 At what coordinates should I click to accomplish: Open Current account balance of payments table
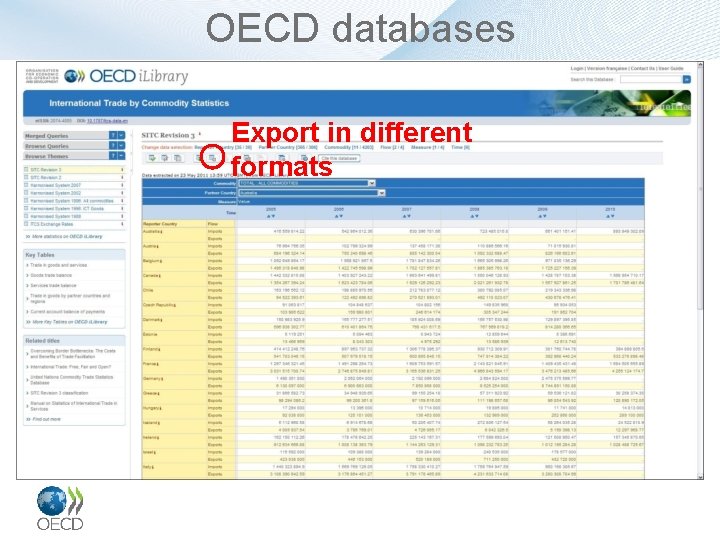[x=68, y=311]
